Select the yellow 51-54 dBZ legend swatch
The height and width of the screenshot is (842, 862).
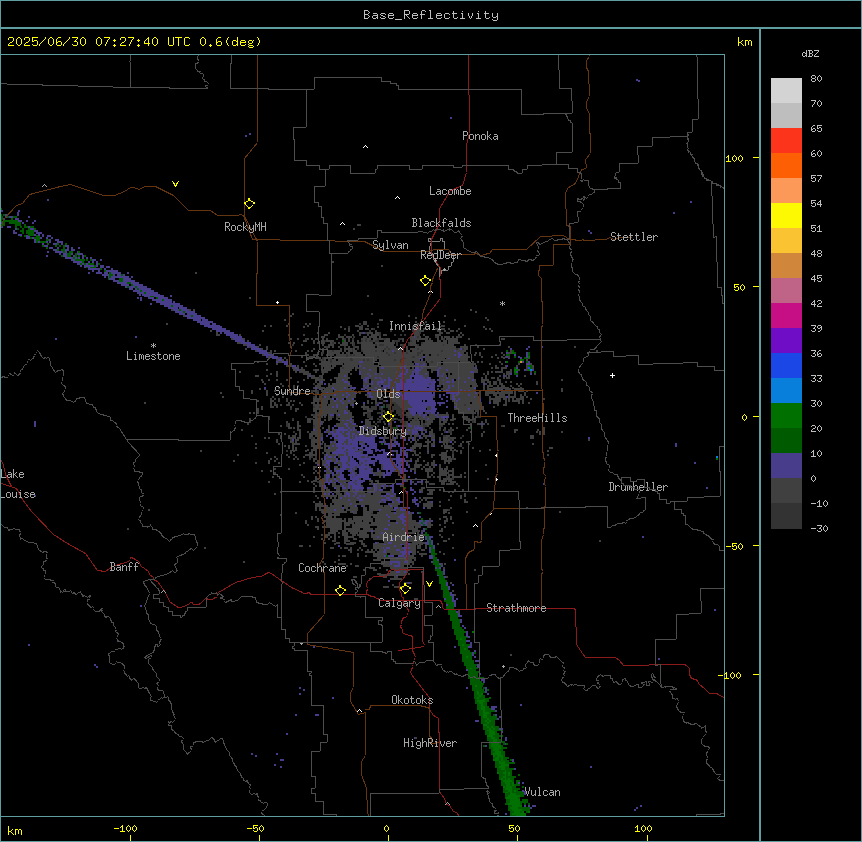coord(786,215)
